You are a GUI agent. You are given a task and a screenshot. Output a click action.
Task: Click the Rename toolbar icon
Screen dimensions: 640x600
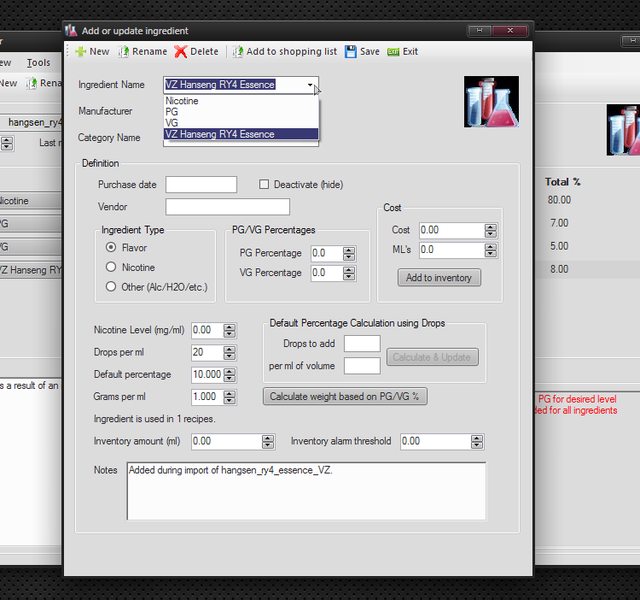point(123,52)
